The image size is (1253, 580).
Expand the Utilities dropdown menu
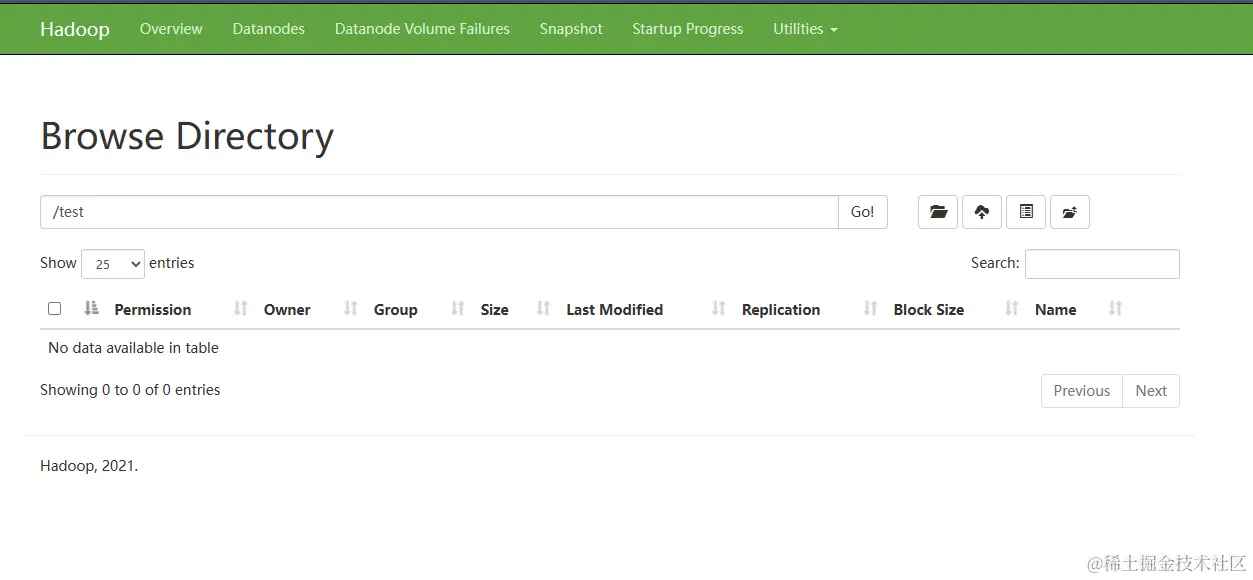pos(805,29)
